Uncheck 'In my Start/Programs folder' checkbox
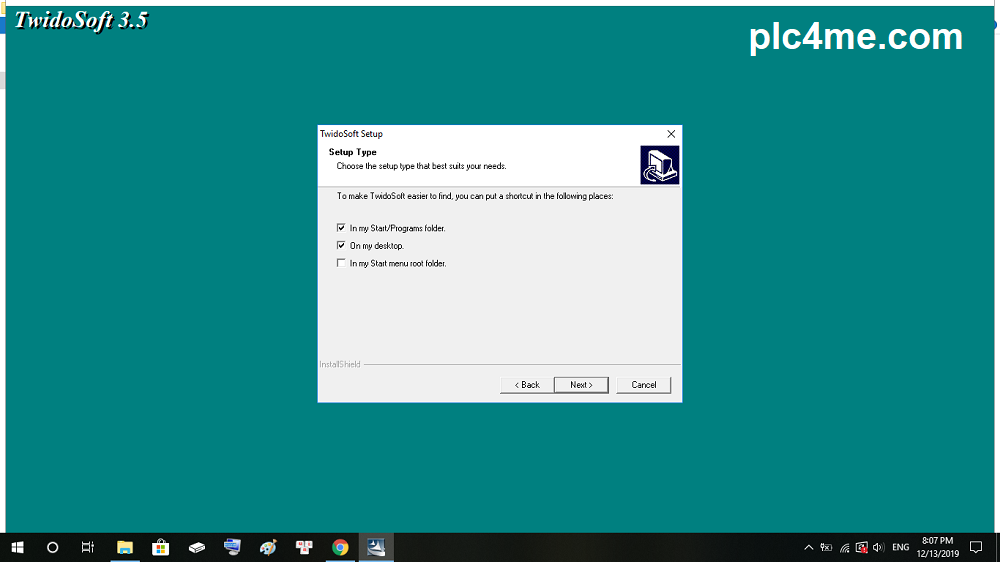The height and width of the screenshot is (562, 1000). pyautogui.click(x=341, y=228)
